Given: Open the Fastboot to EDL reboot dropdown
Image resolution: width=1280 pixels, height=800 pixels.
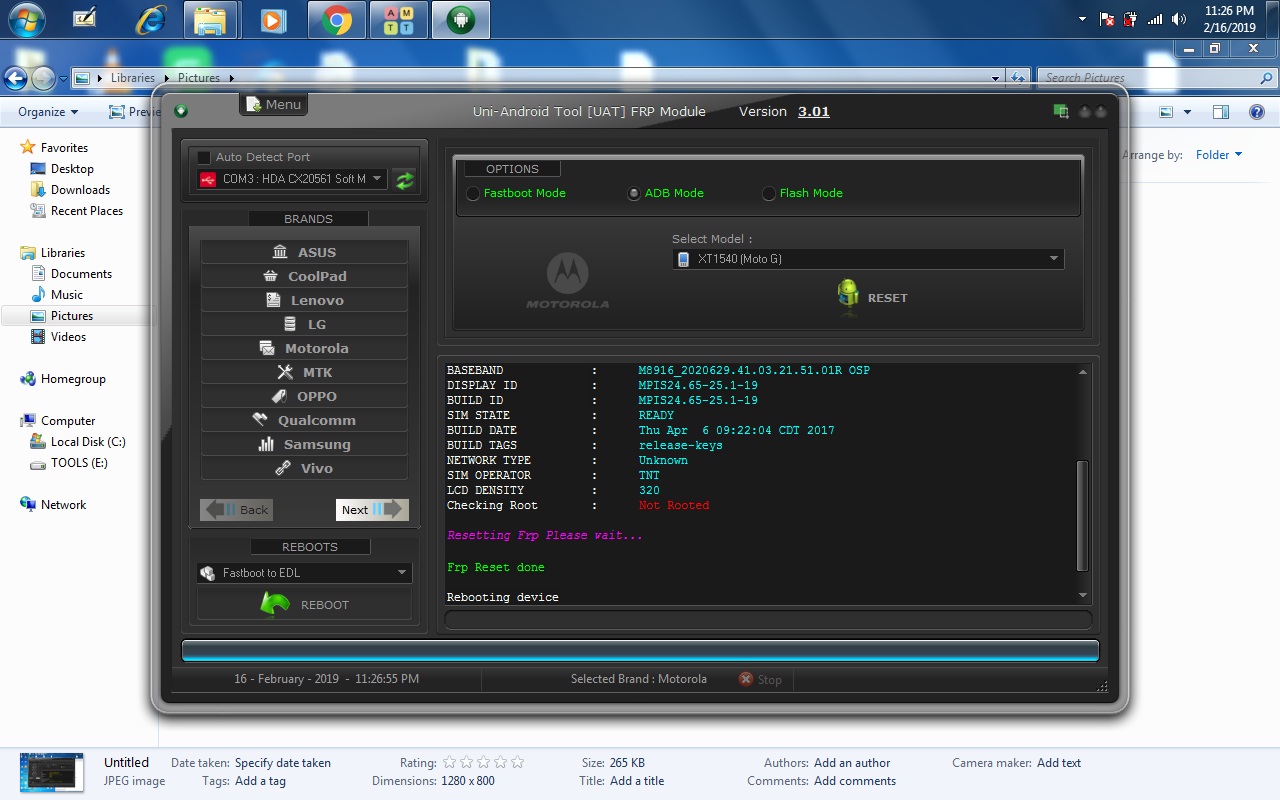Looking at the screenshot, I should [304, 573].
